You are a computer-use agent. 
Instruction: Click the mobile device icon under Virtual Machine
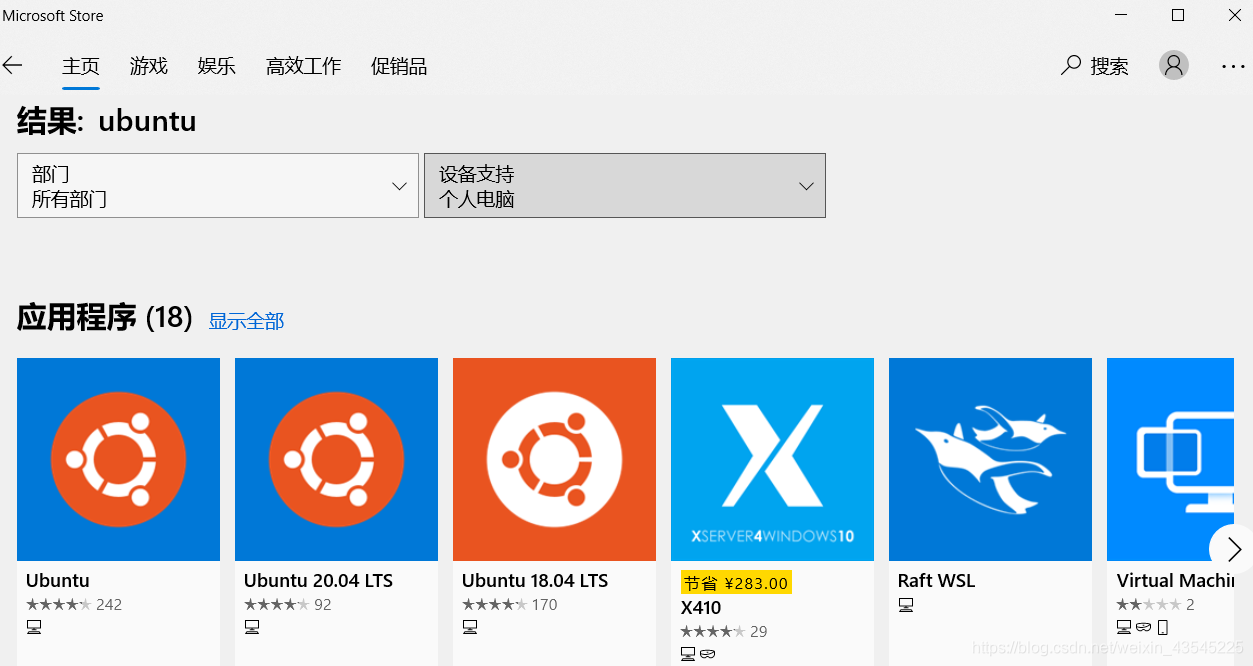[x=1162, y=628]
